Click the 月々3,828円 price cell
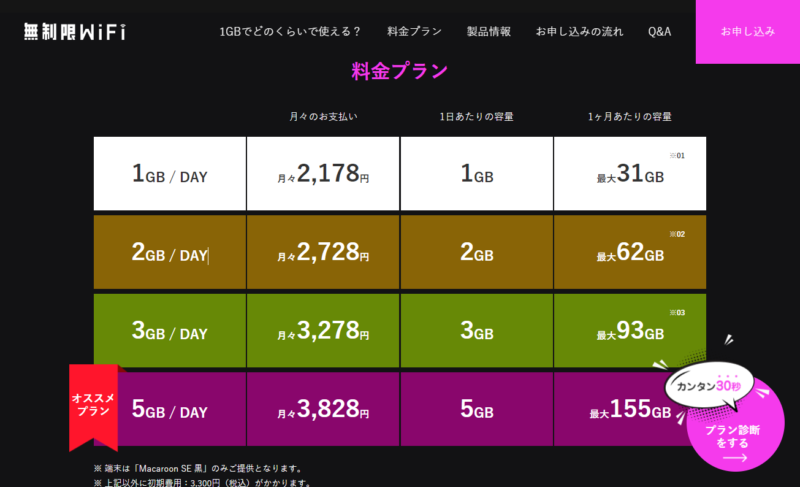The height and width of the screenshot is (487, 800). [323, 409]
